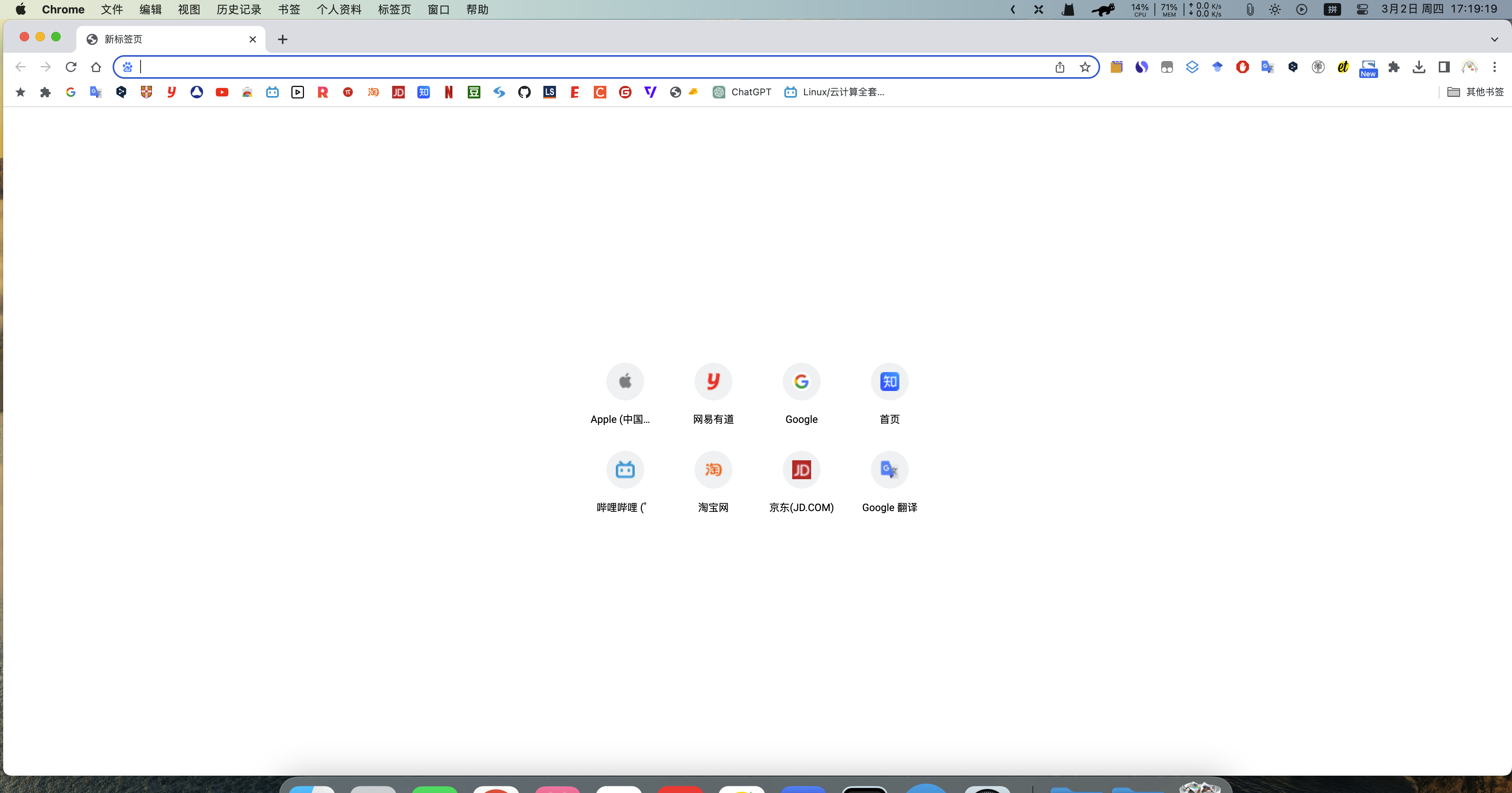Expand the 其他书签 folder

pos(1476,92)
